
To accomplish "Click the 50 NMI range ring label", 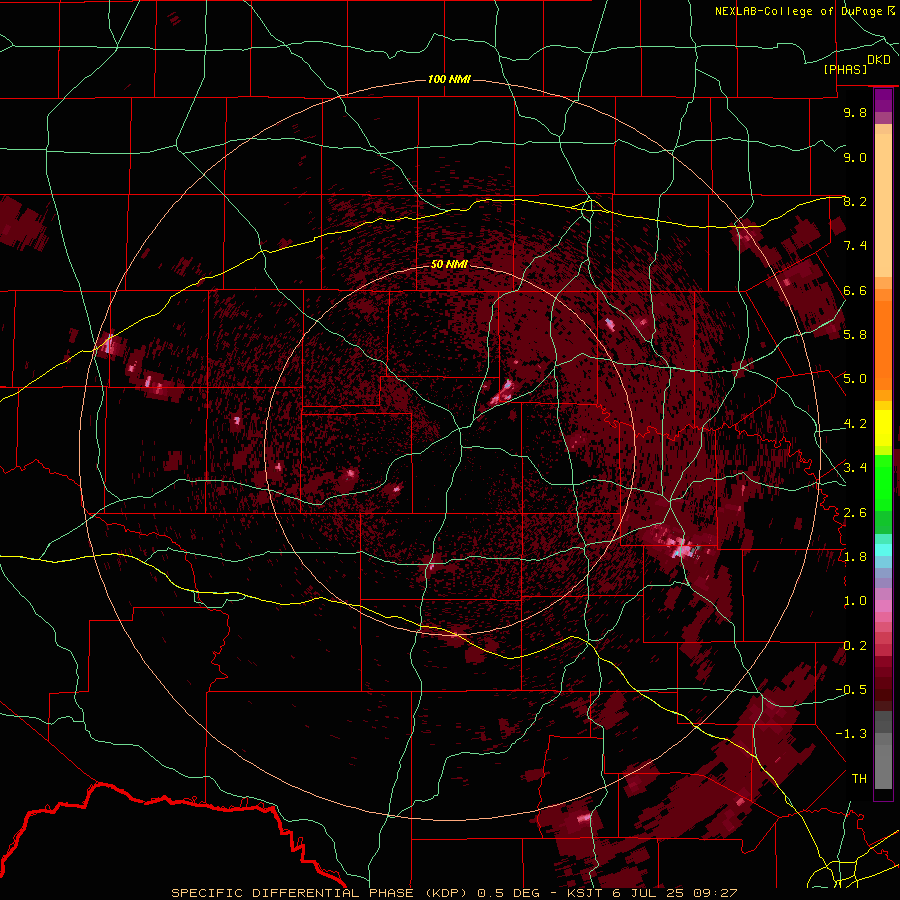I will click(449, 264).
